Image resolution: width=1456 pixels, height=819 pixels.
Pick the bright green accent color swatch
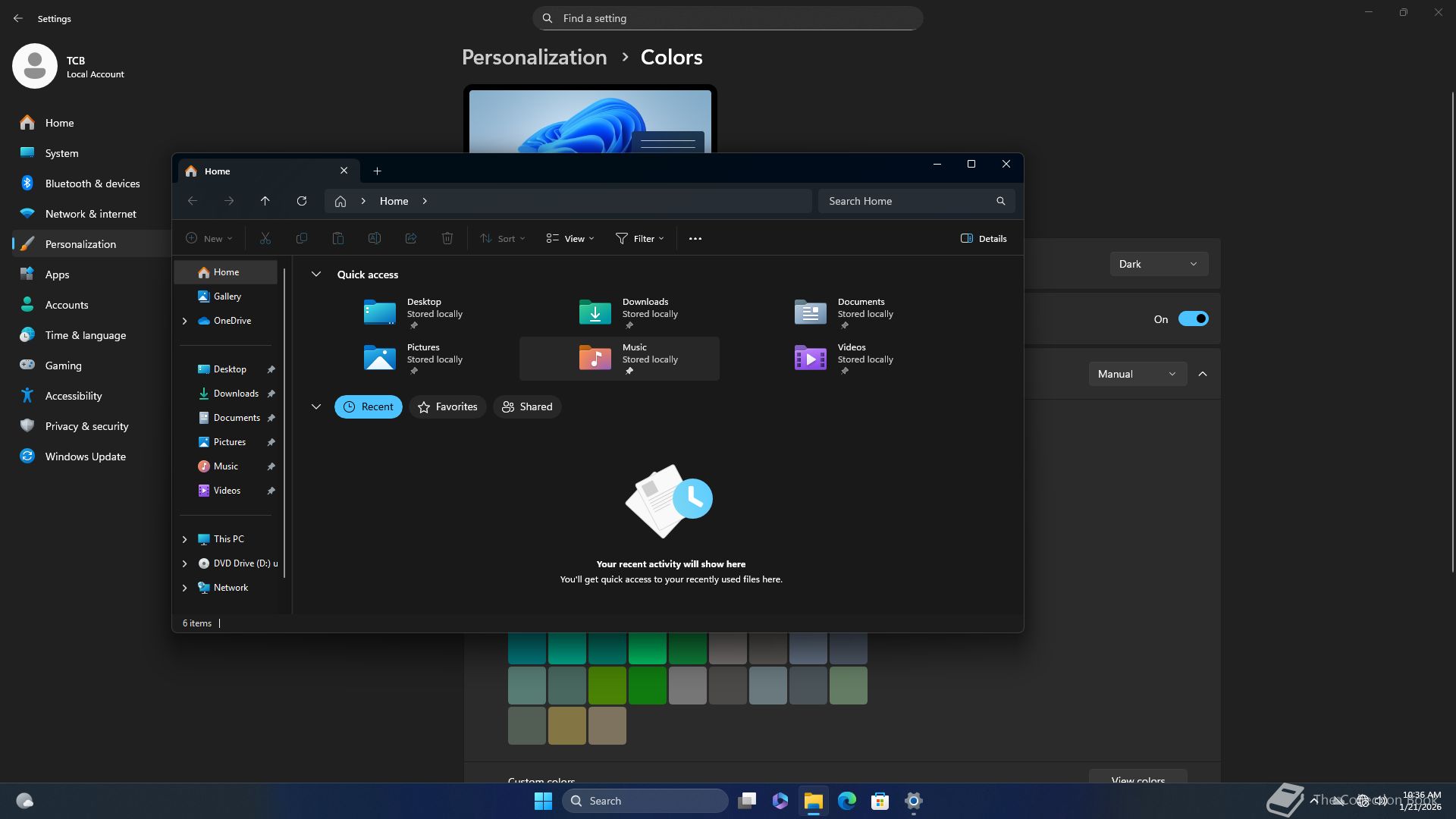pyautogui.click(x=647, y=649)
